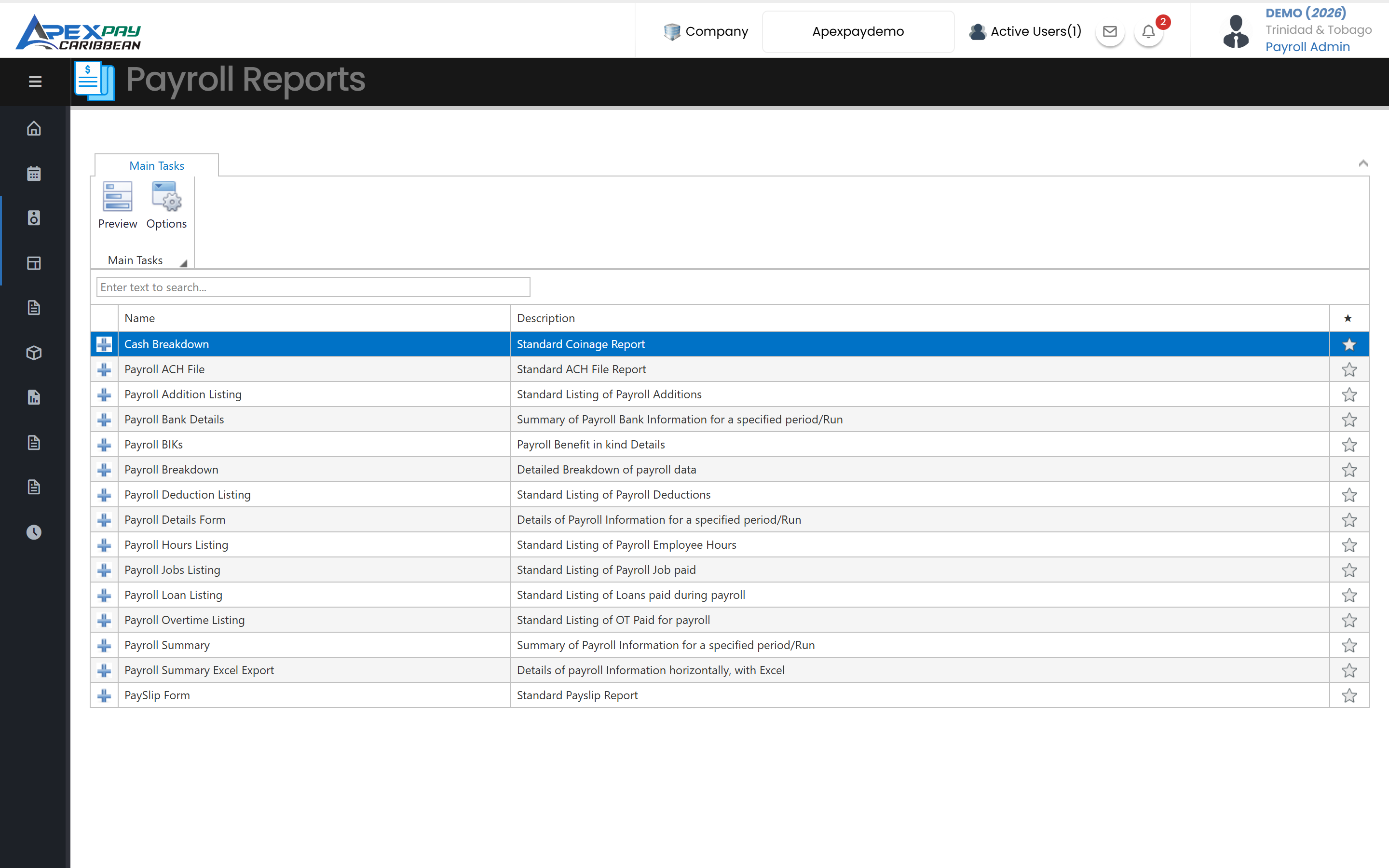Click the user profile avatar

[x=1235, y=31]
